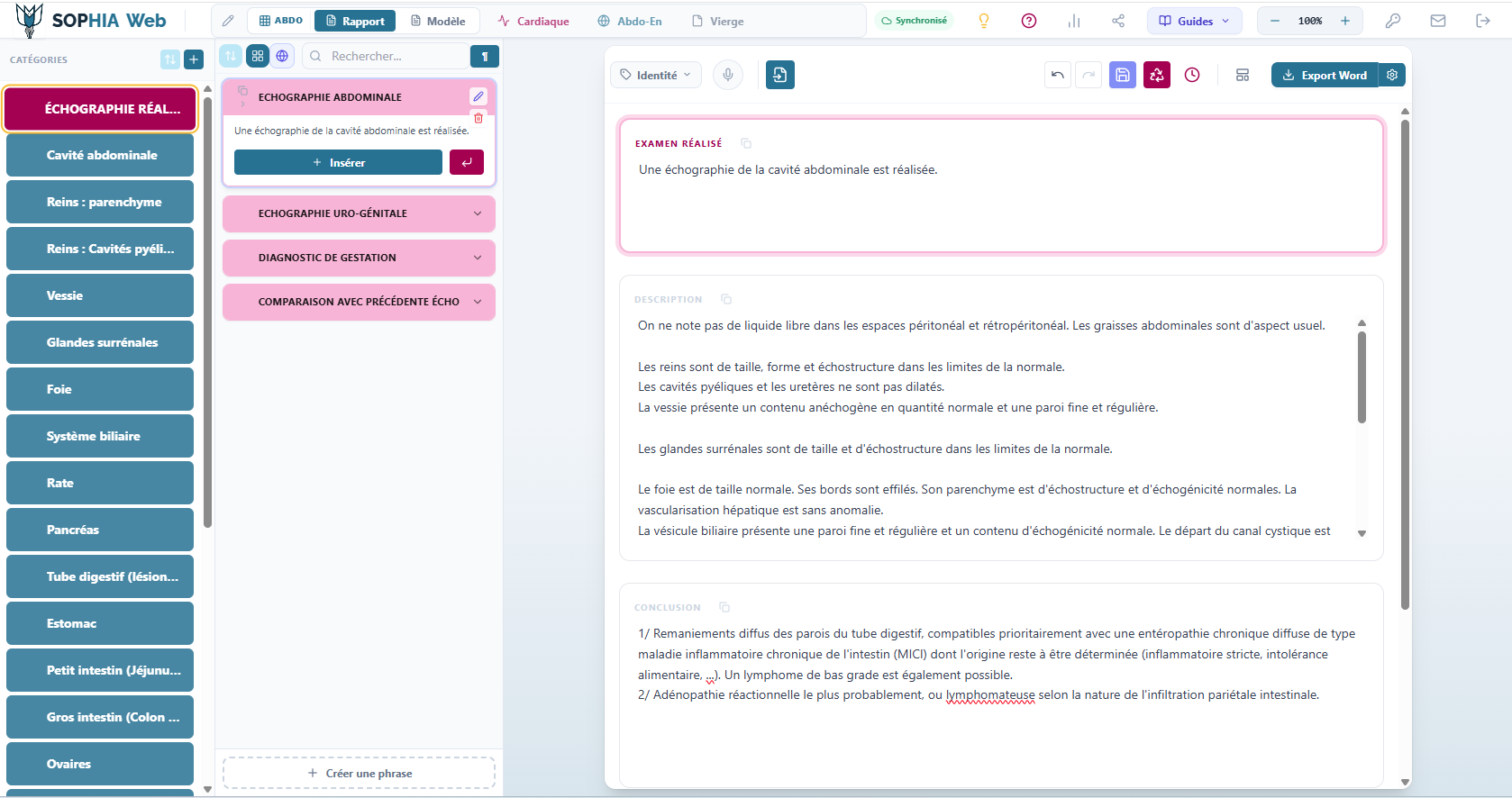The height and width of the screenshot is (798, 1512).
Task: Click the logout icon
Action: click(x=1483, y=21)
